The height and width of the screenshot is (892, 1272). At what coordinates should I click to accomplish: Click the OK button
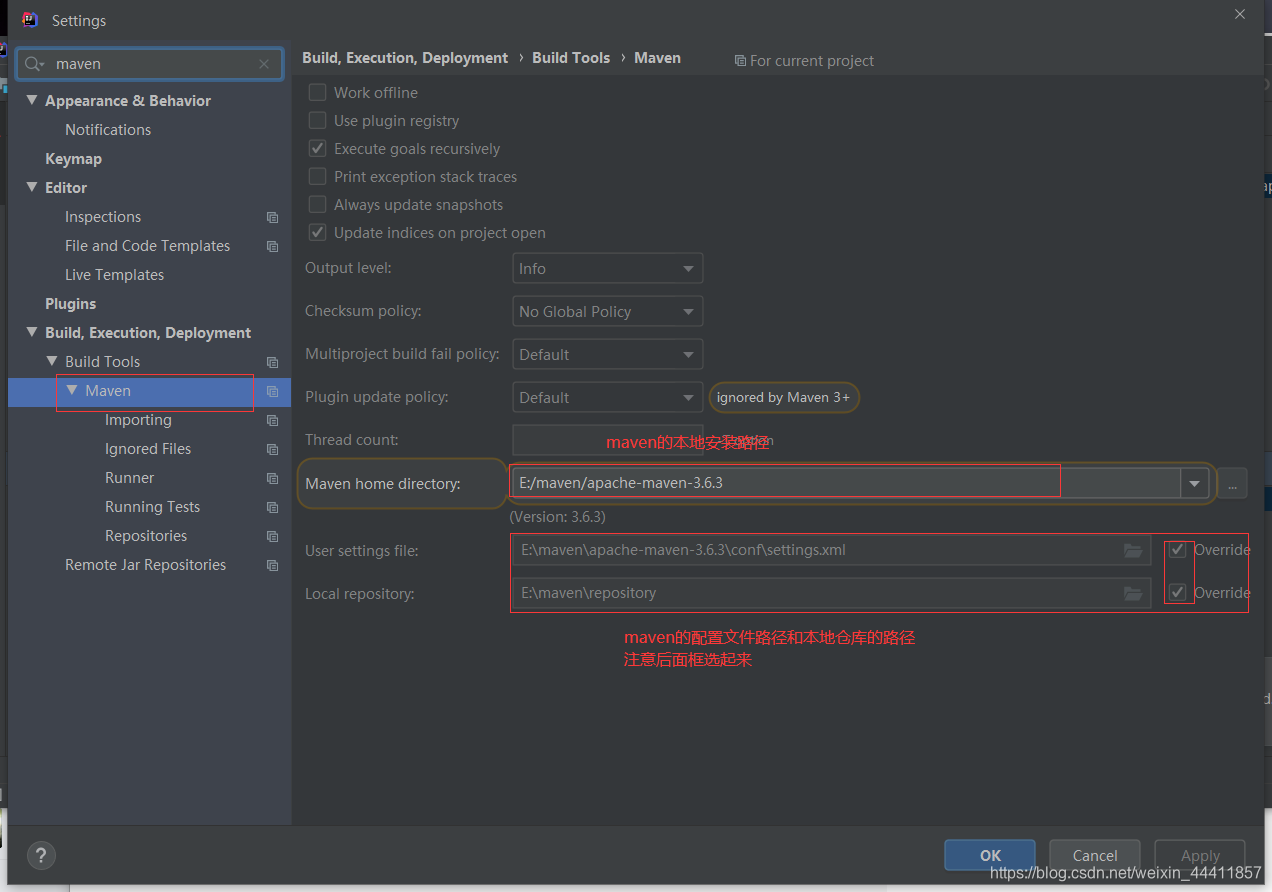990,855
